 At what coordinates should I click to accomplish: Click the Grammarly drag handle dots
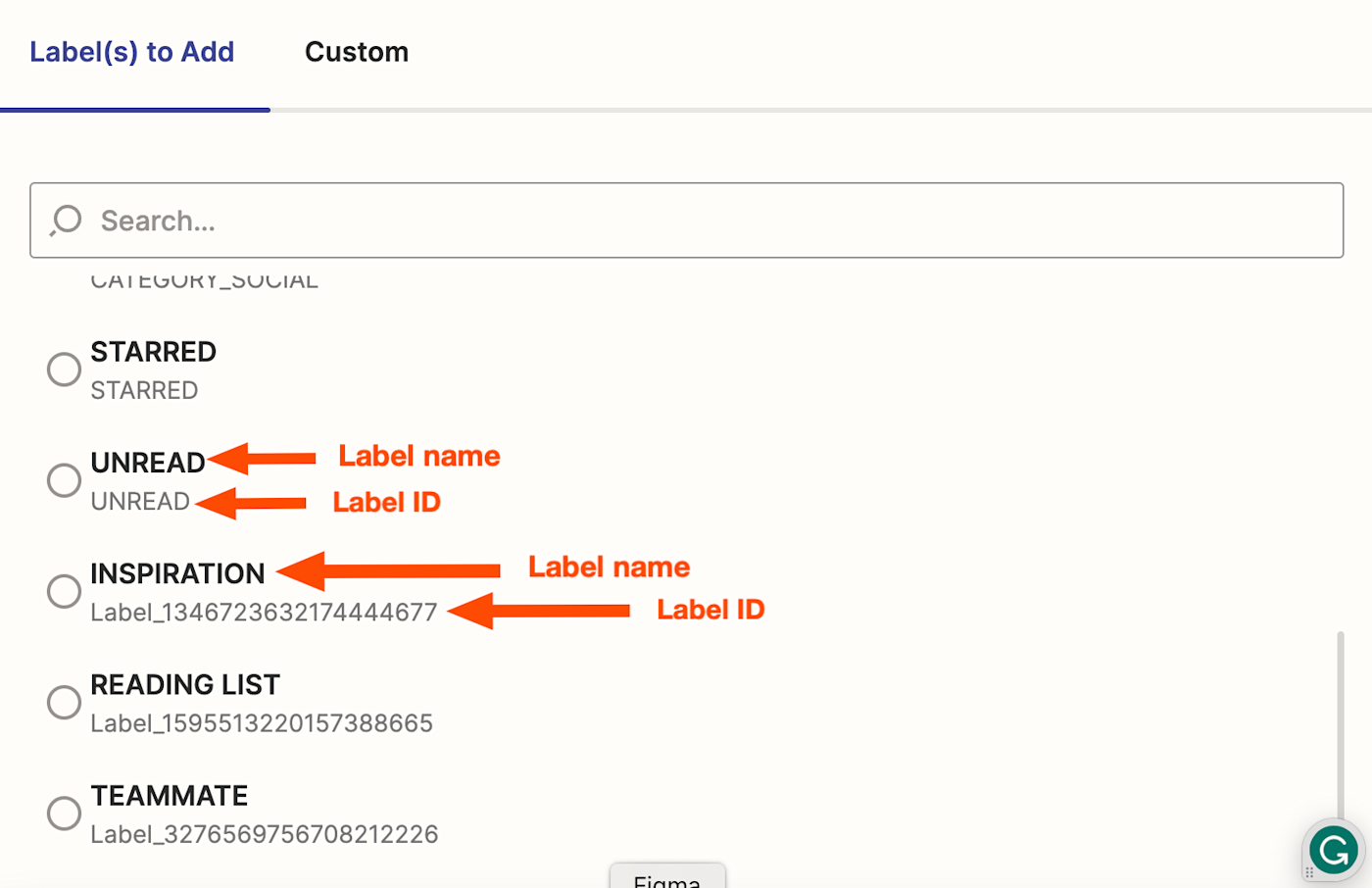(1308, 871)
